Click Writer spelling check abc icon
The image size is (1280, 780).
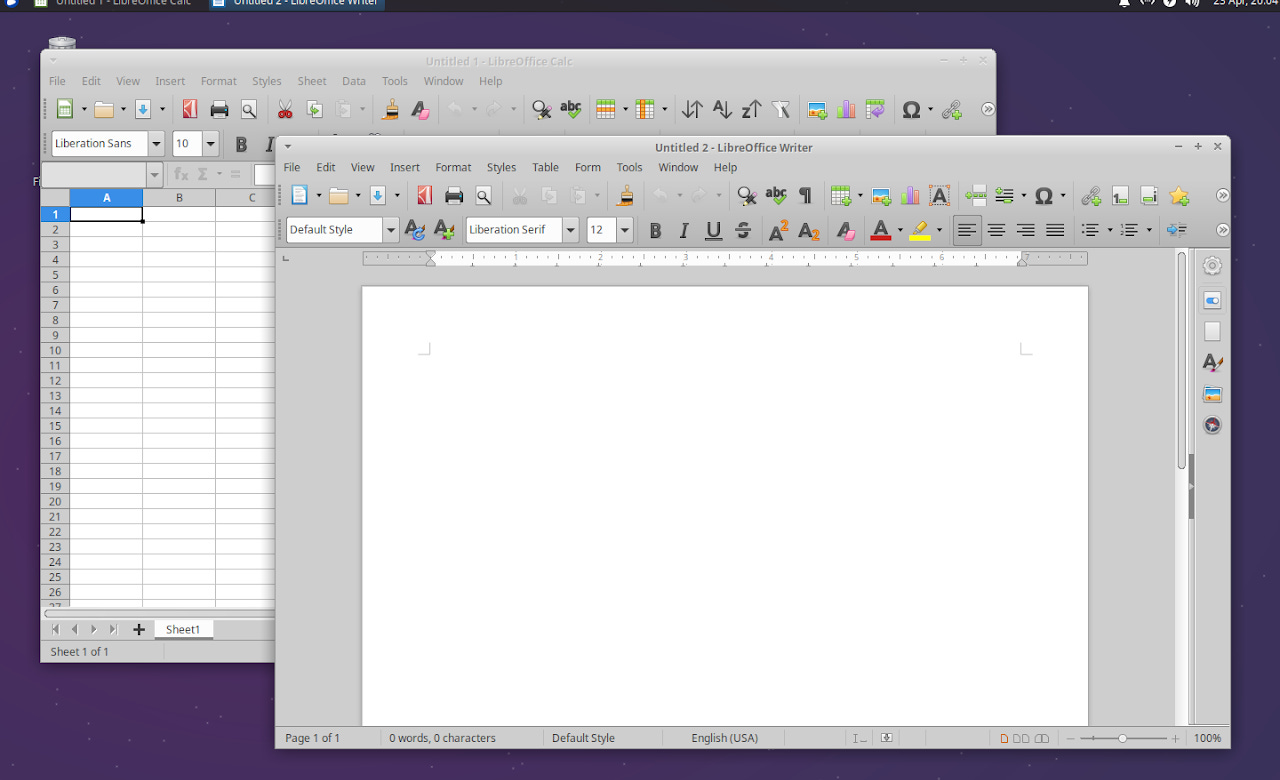pos(776,196)
